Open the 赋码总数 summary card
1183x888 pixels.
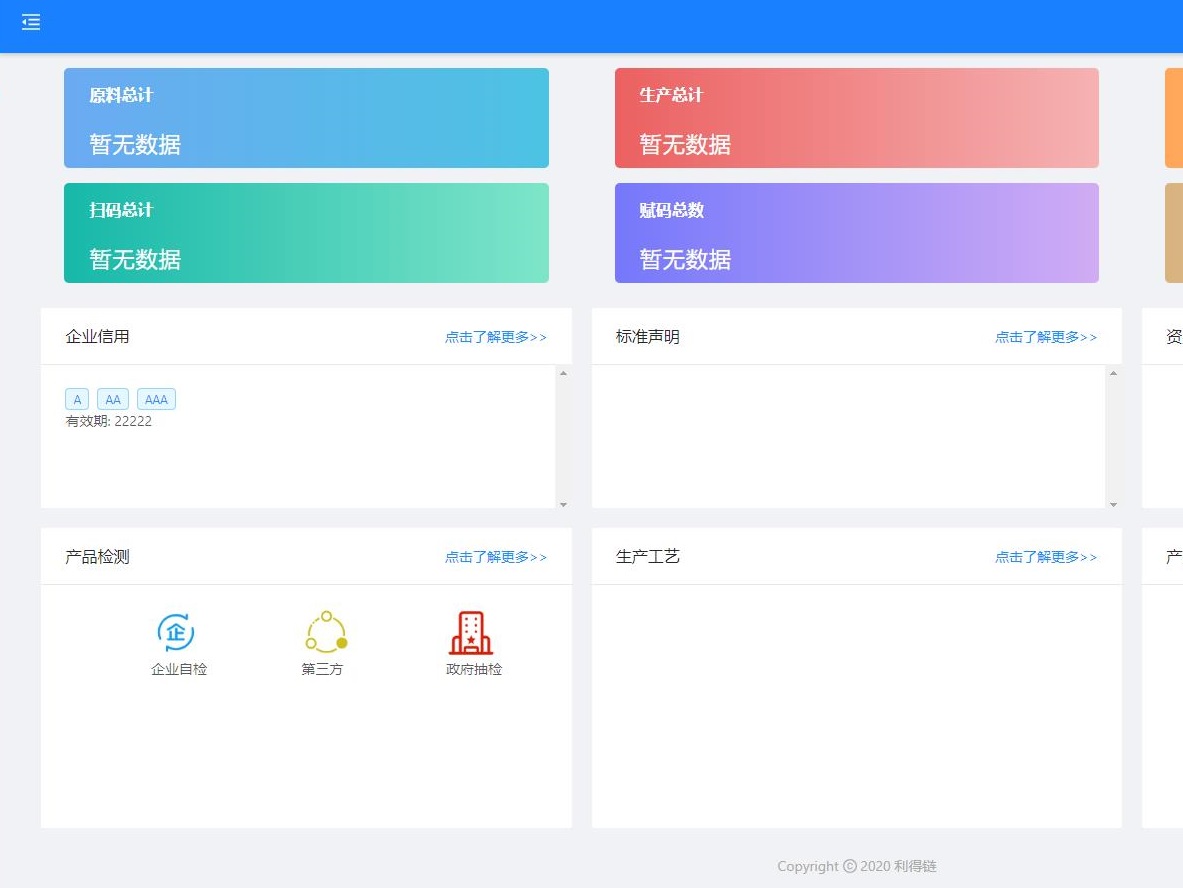tap(856, 233)
